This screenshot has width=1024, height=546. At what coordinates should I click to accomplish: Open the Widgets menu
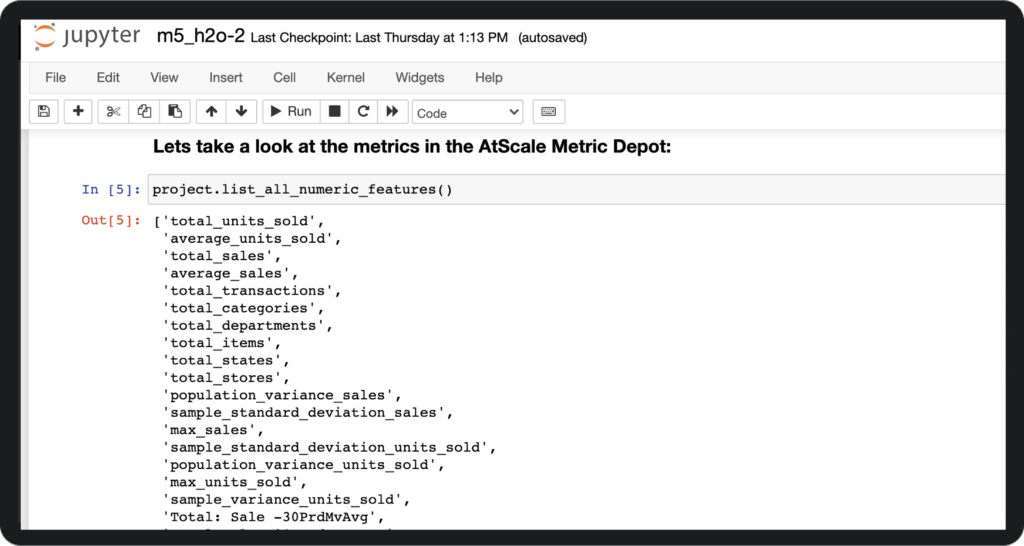[x=420, y=77]
